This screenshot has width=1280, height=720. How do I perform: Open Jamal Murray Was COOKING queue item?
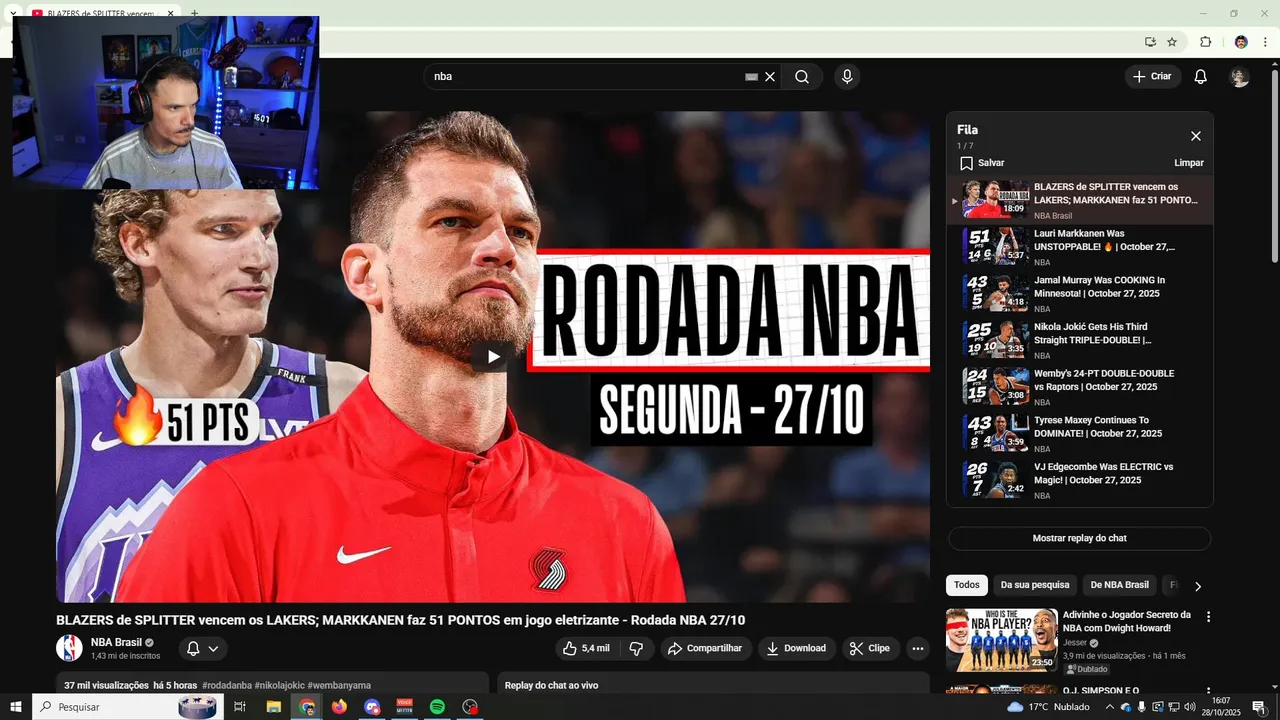click(1080, 293)
